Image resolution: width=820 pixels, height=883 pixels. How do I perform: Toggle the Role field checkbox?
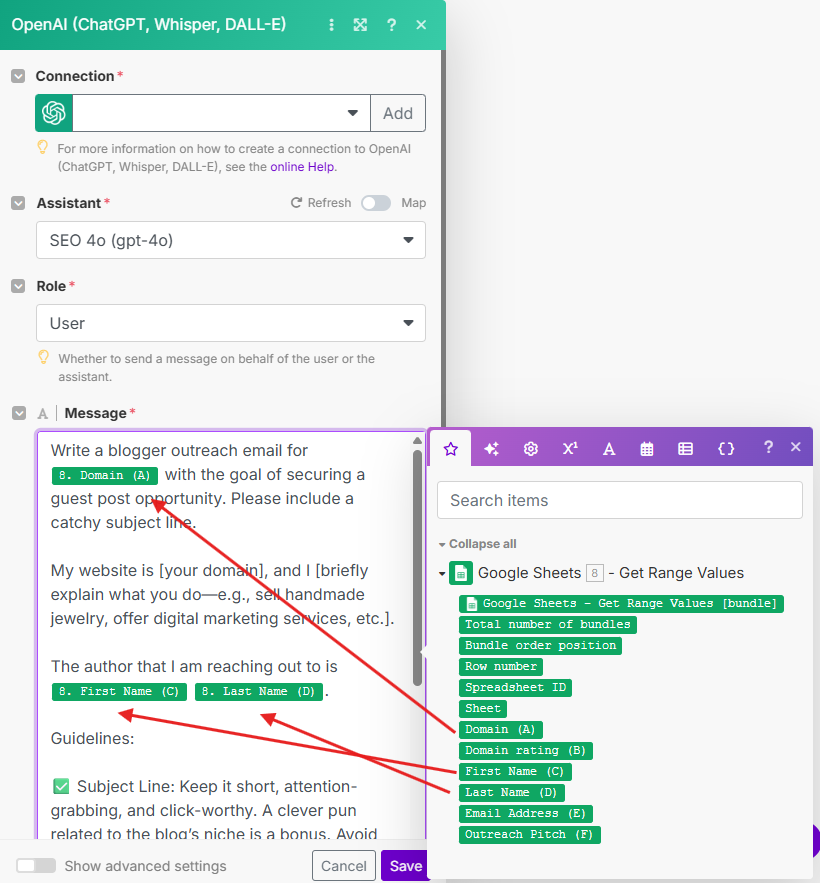point(18,286)
